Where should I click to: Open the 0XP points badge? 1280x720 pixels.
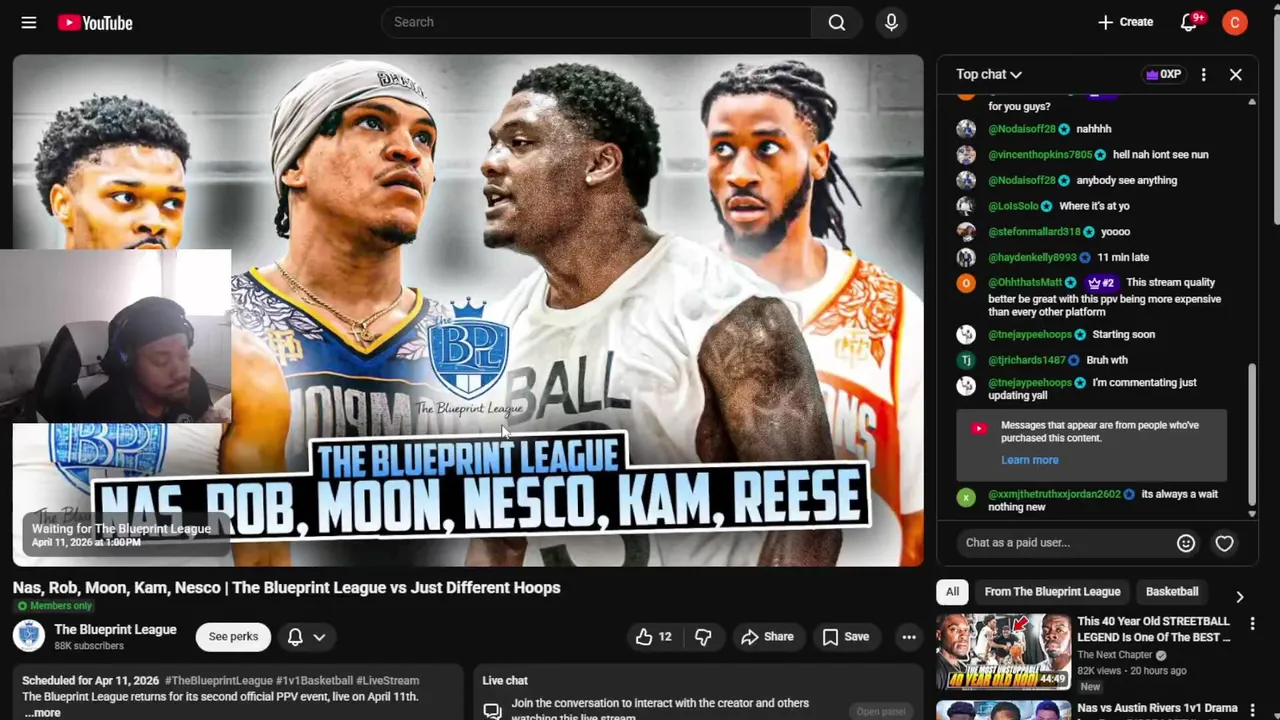pos(1163,74)
